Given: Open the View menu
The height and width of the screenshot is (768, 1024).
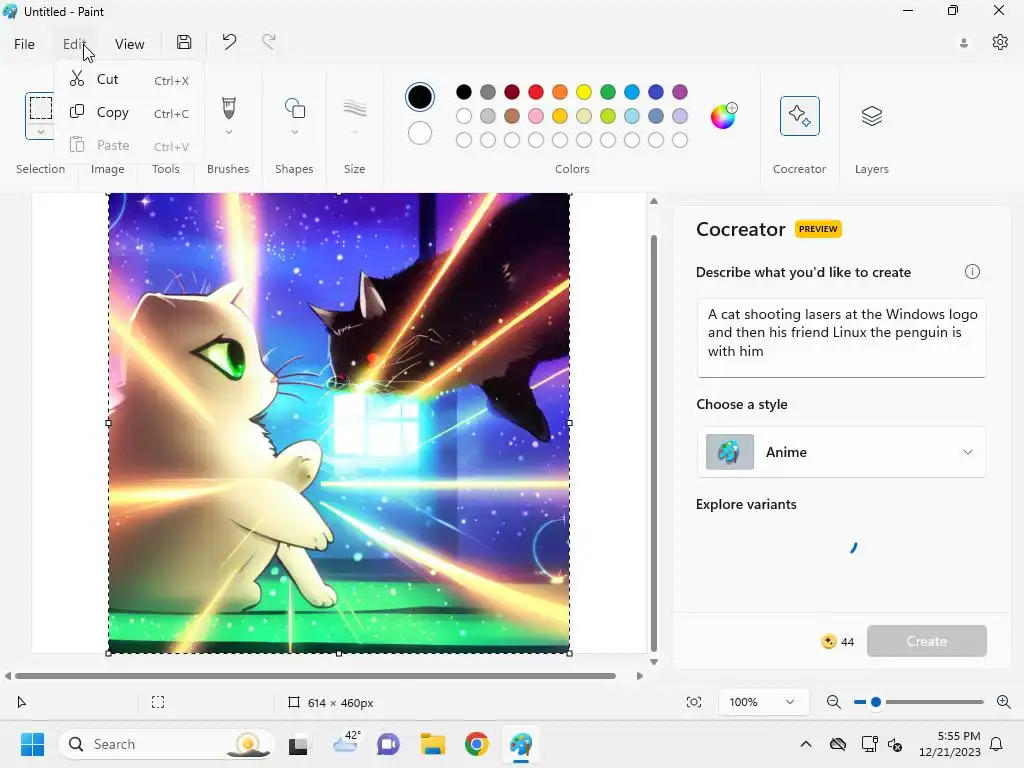Looking at the screenshot, I should [129, 44].
